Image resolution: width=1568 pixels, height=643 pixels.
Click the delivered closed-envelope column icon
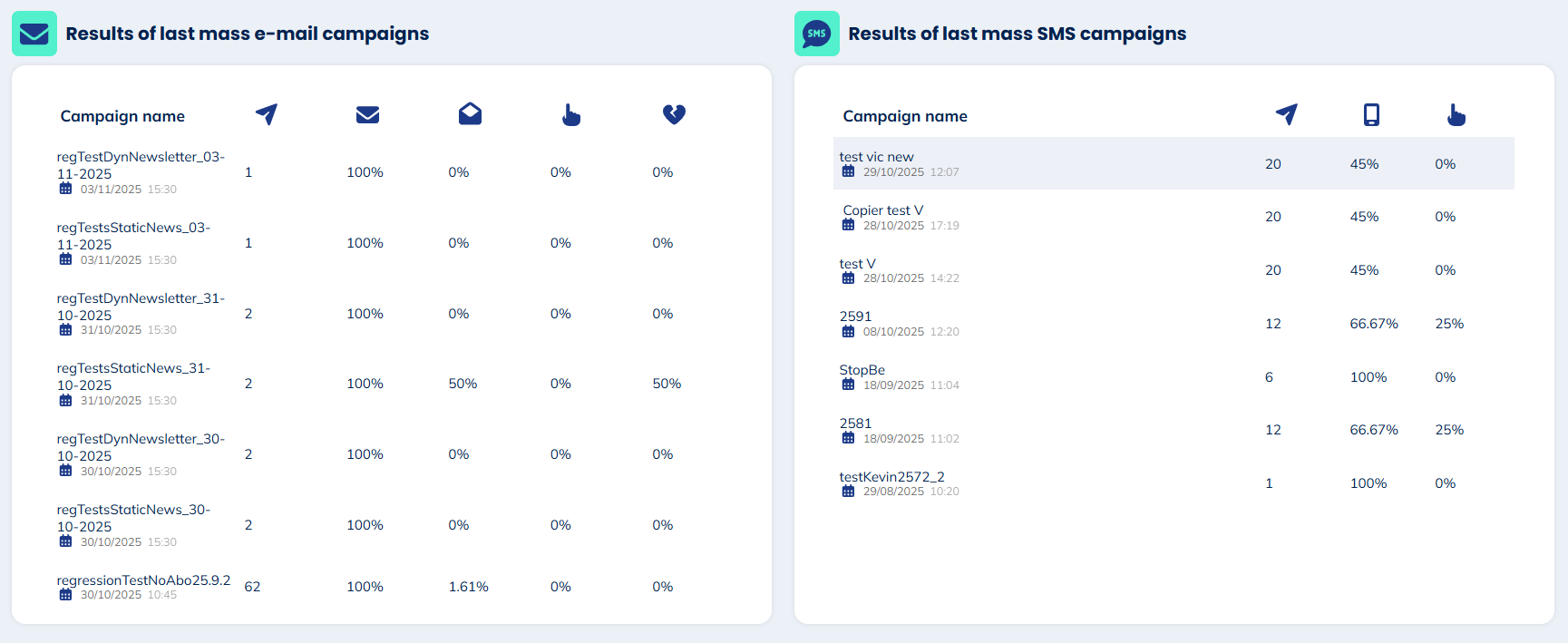[x=367, y=114]
